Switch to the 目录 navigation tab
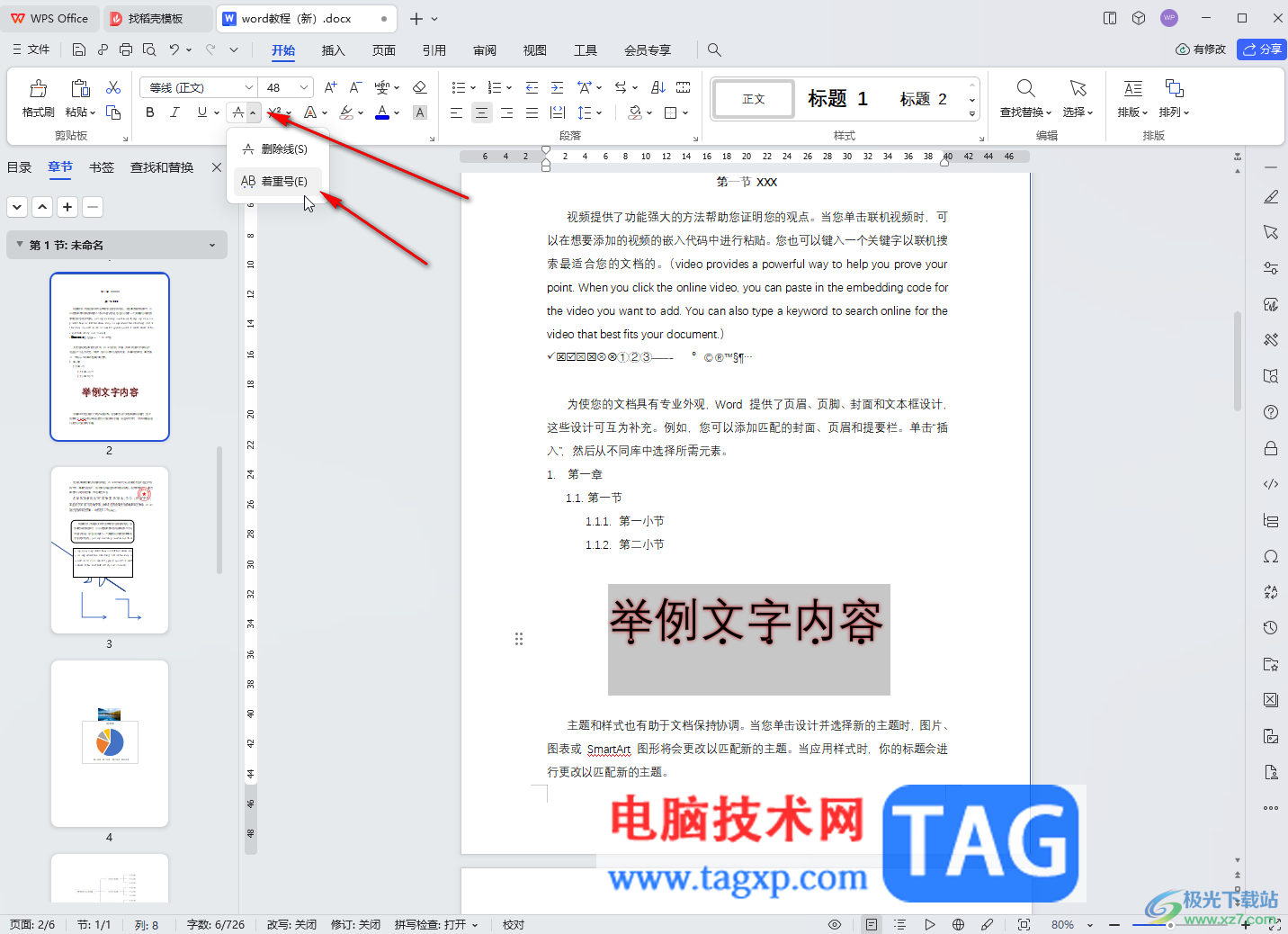 click(x=20, y=167)
